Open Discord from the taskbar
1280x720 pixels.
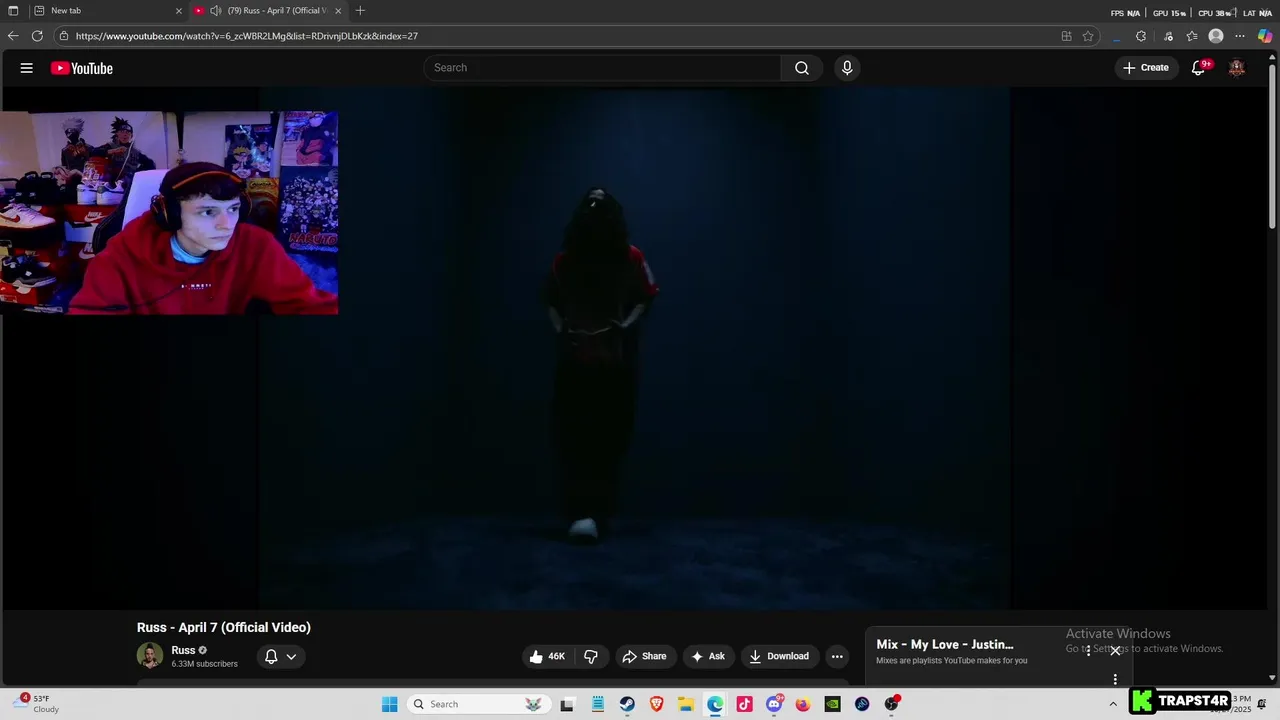(x=774, y=704)
